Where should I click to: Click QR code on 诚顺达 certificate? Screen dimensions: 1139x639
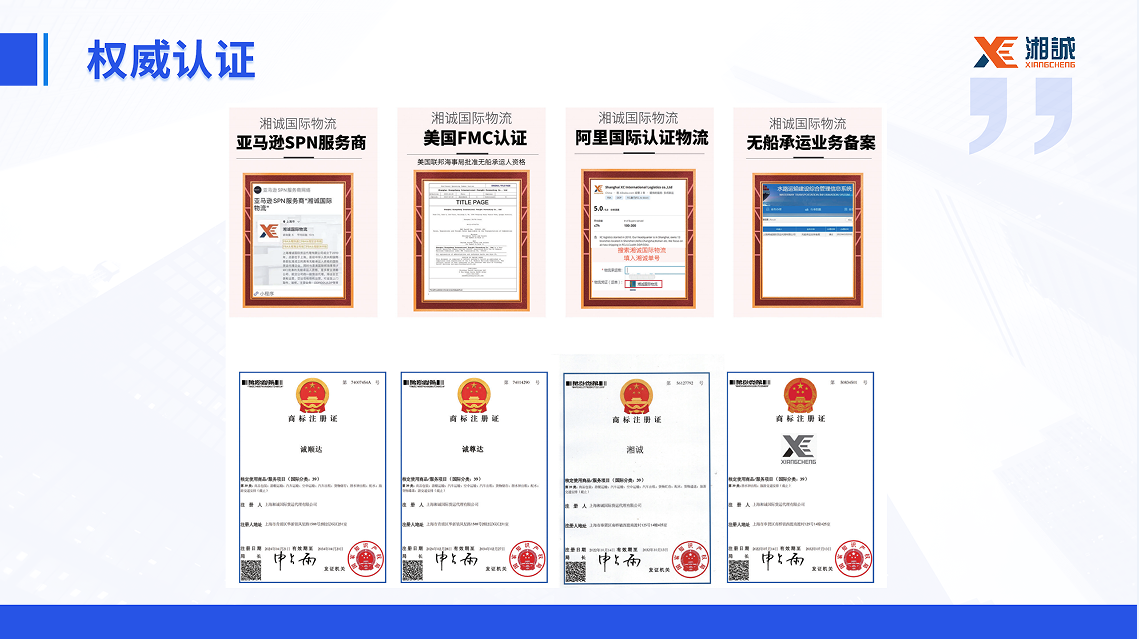point(251,570)
